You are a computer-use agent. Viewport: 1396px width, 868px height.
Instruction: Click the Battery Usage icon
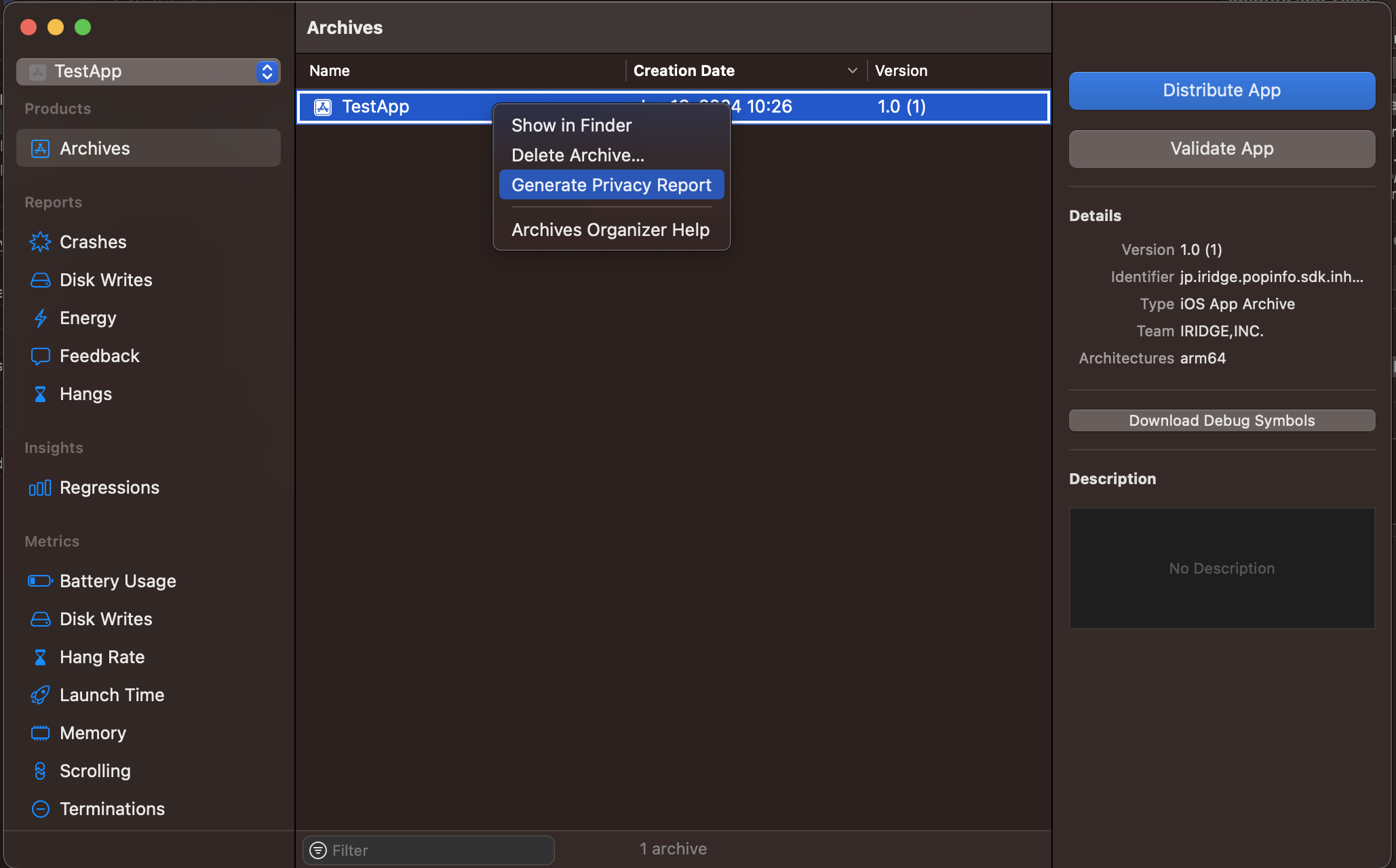pyautogui.click(x=40, y=581)
